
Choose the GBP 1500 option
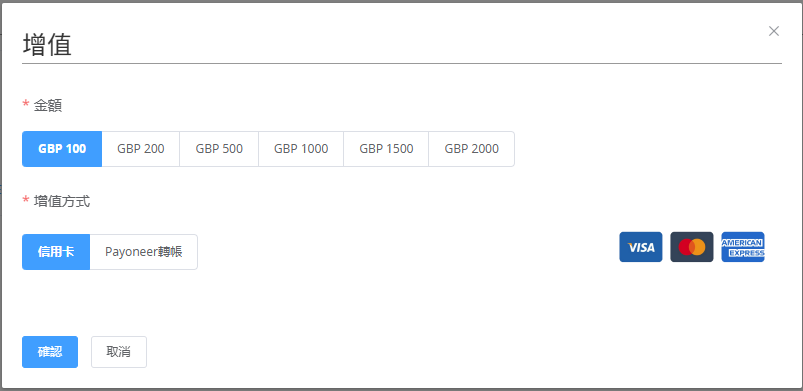386,149
